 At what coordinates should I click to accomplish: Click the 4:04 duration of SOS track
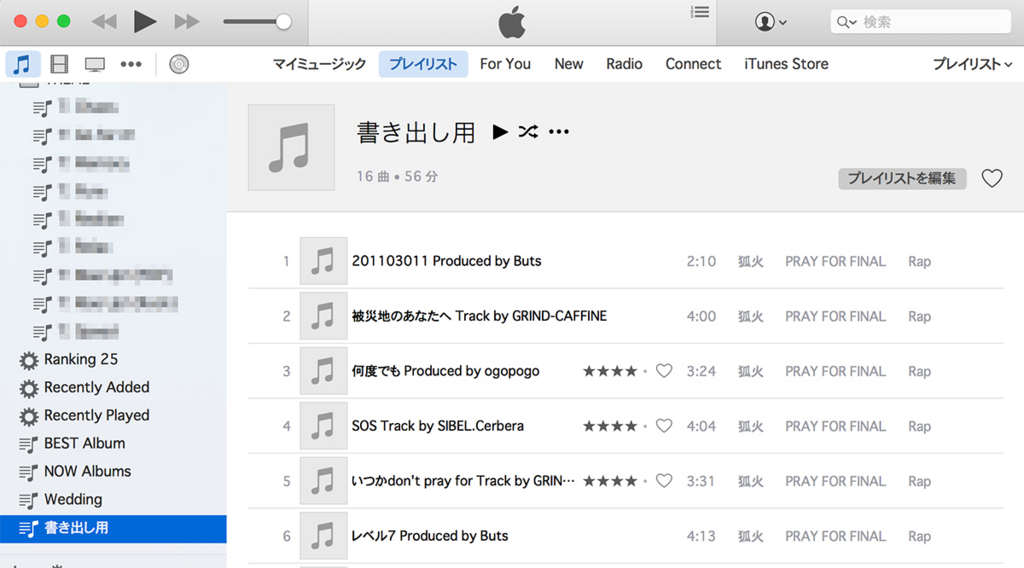pyautogui.click(x=701, y=426)
